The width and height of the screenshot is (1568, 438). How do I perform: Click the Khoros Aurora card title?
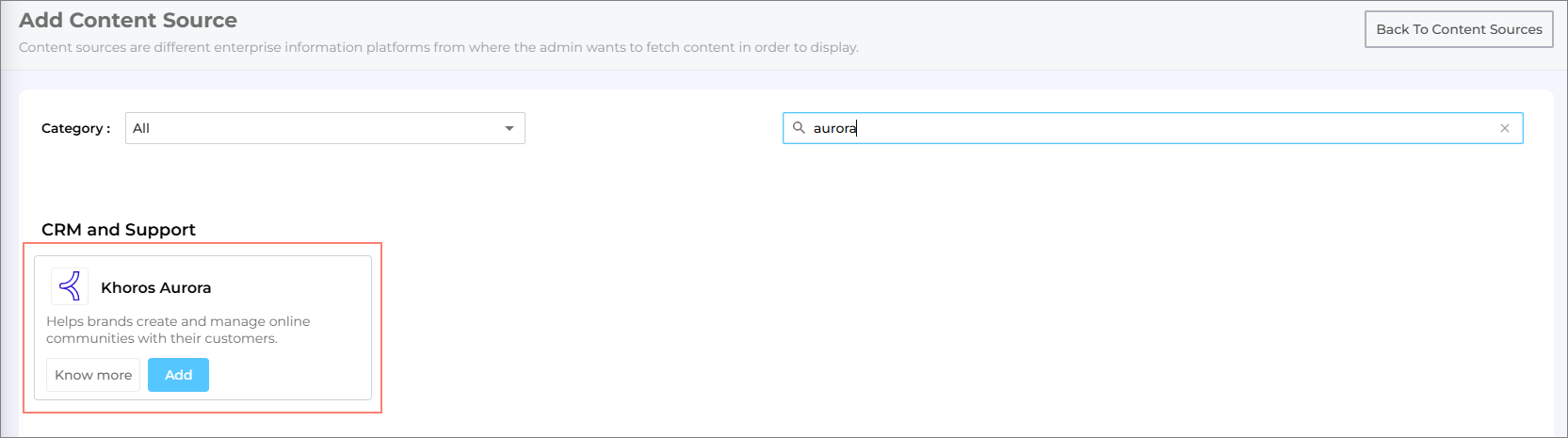pos(155,287)
